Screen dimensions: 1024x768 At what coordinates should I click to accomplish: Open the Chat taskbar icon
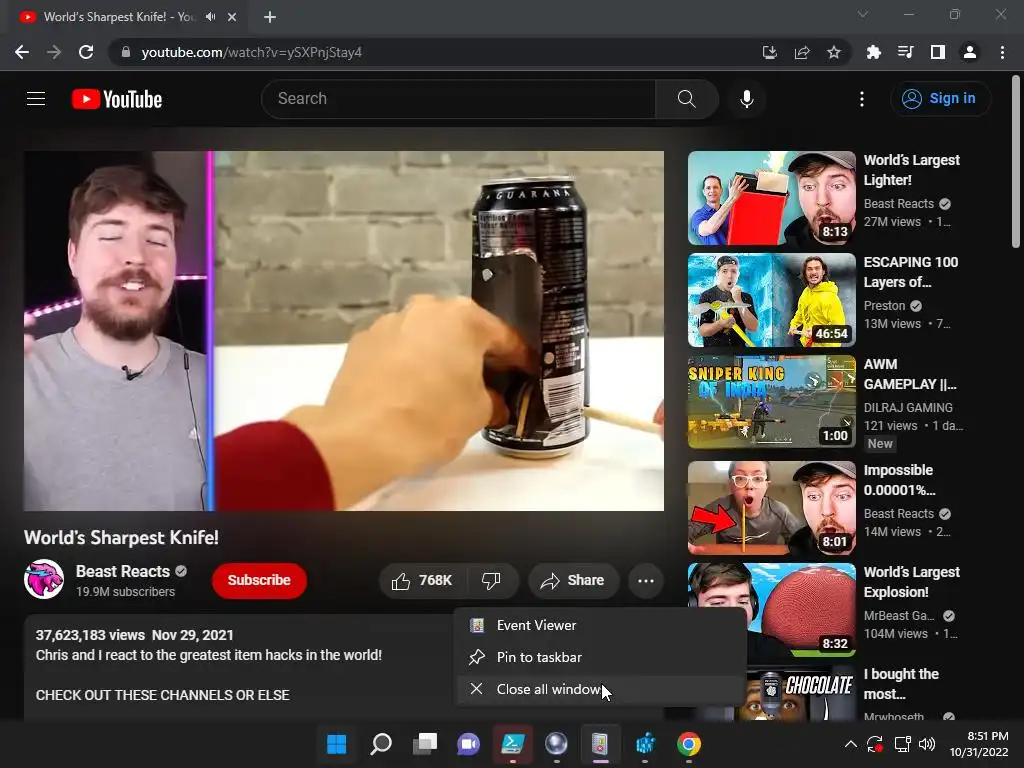468,744
